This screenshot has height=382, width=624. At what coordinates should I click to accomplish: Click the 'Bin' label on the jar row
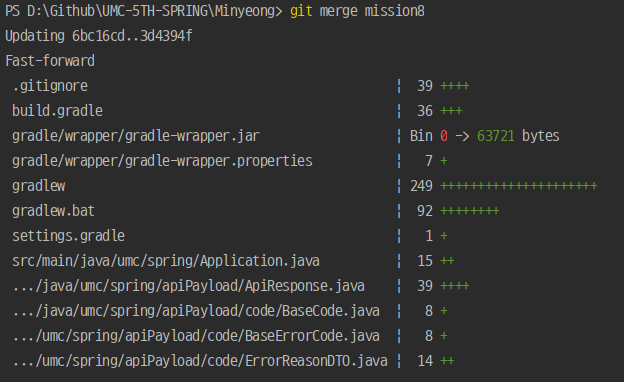pyautogui.click(x=421, y=136)
